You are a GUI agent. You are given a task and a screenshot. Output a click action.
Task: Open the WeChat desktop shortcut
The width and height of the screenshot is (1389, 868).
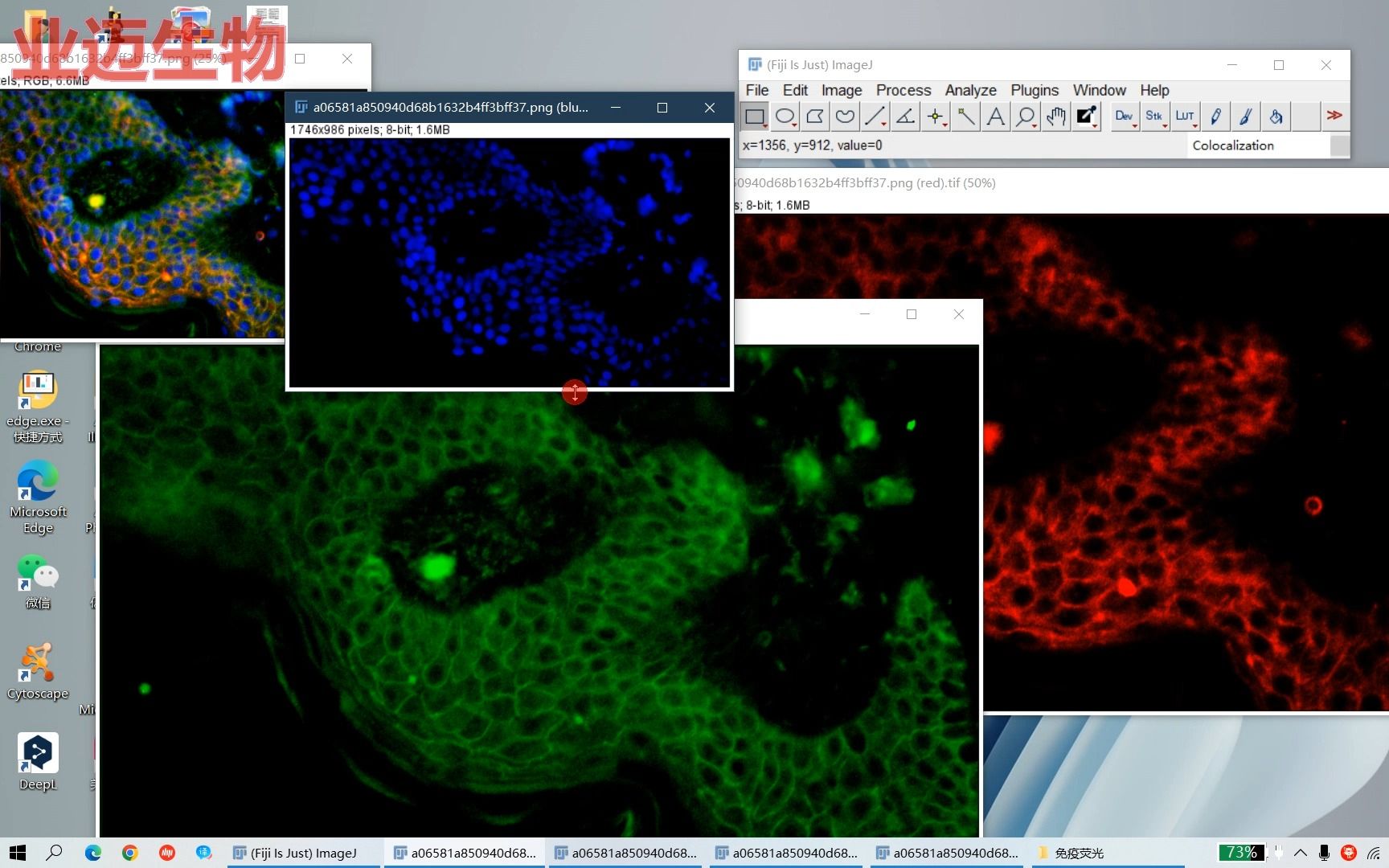click(38, 582)
